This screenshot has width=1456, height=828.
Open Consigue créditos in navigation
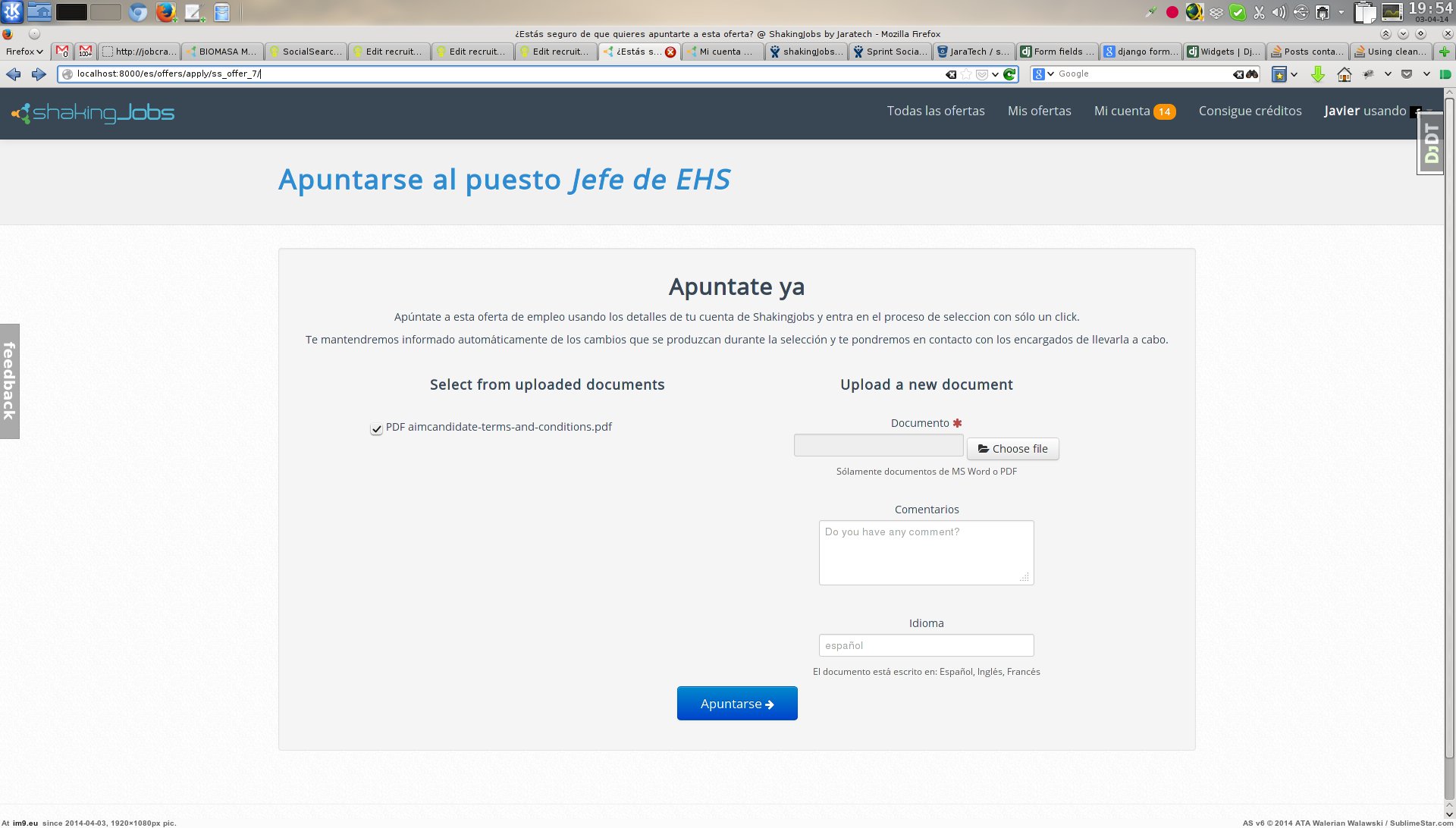pyautogui.click(x=1250, y=111)
